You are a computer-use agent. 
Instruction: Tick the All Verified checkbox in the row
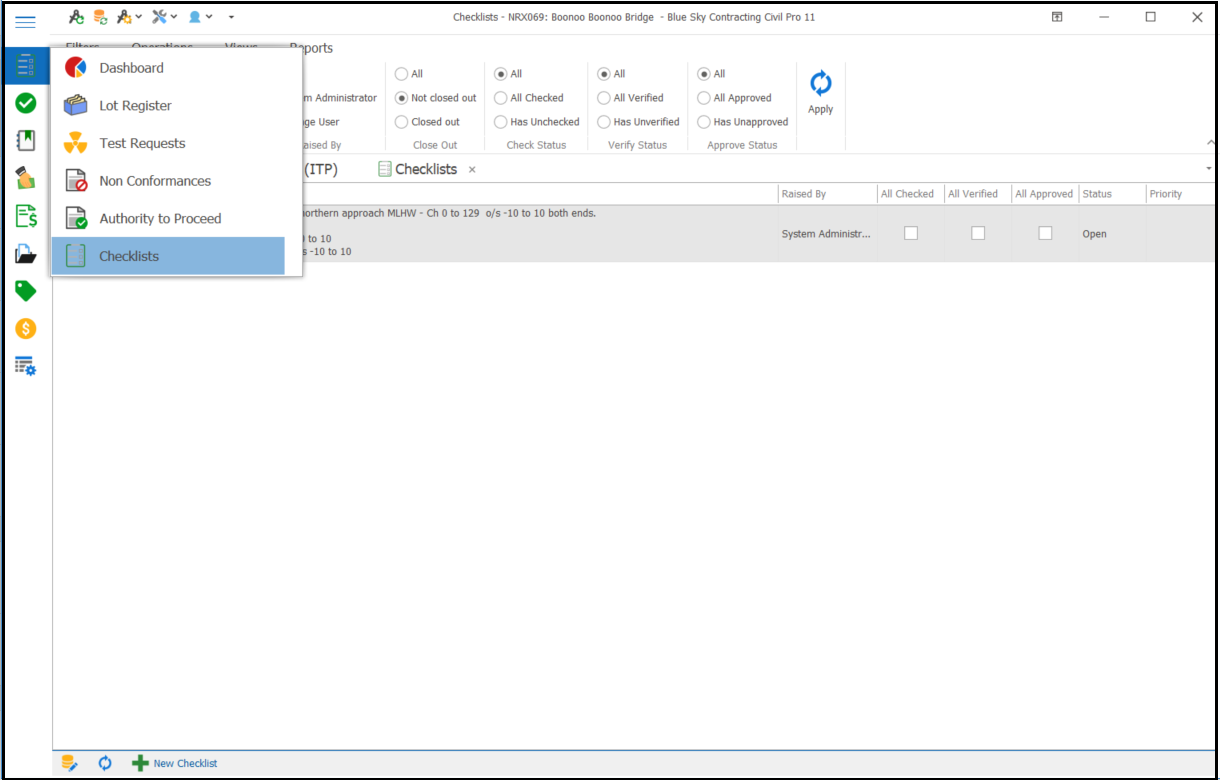pyautogui.click(x=978, y=233)
